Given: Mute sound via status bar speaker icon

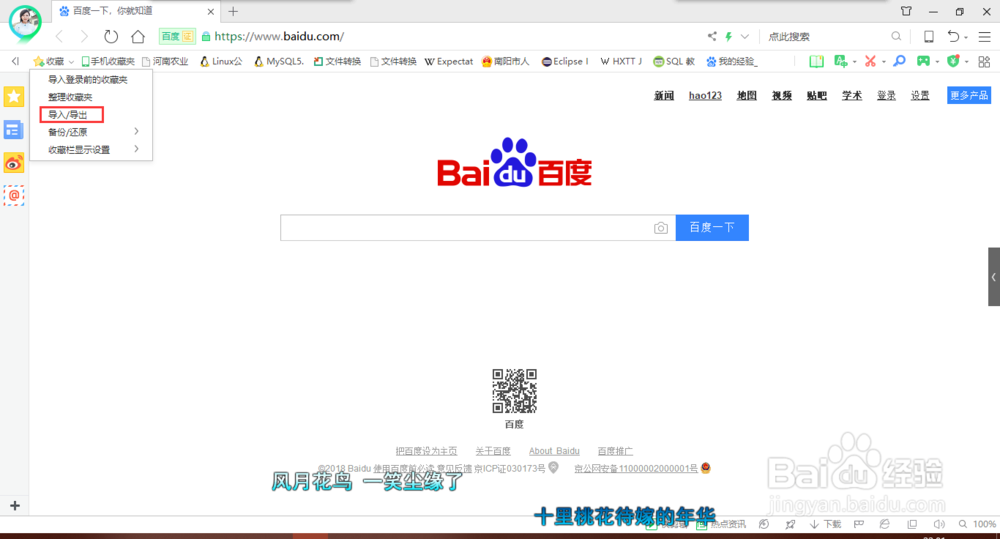Looking at the screenshot, I should tap(939, 524).
